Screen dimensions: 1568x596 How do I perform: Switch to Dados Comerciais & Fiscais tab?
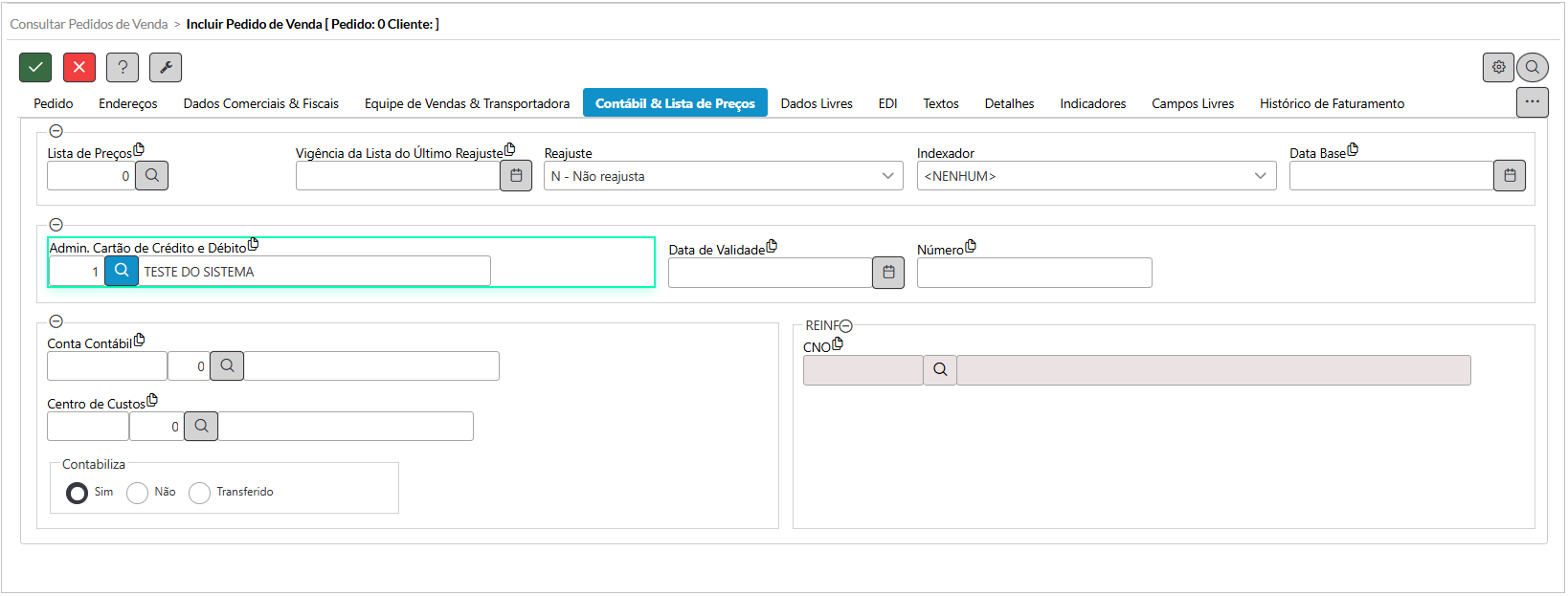tap(260, 103)
